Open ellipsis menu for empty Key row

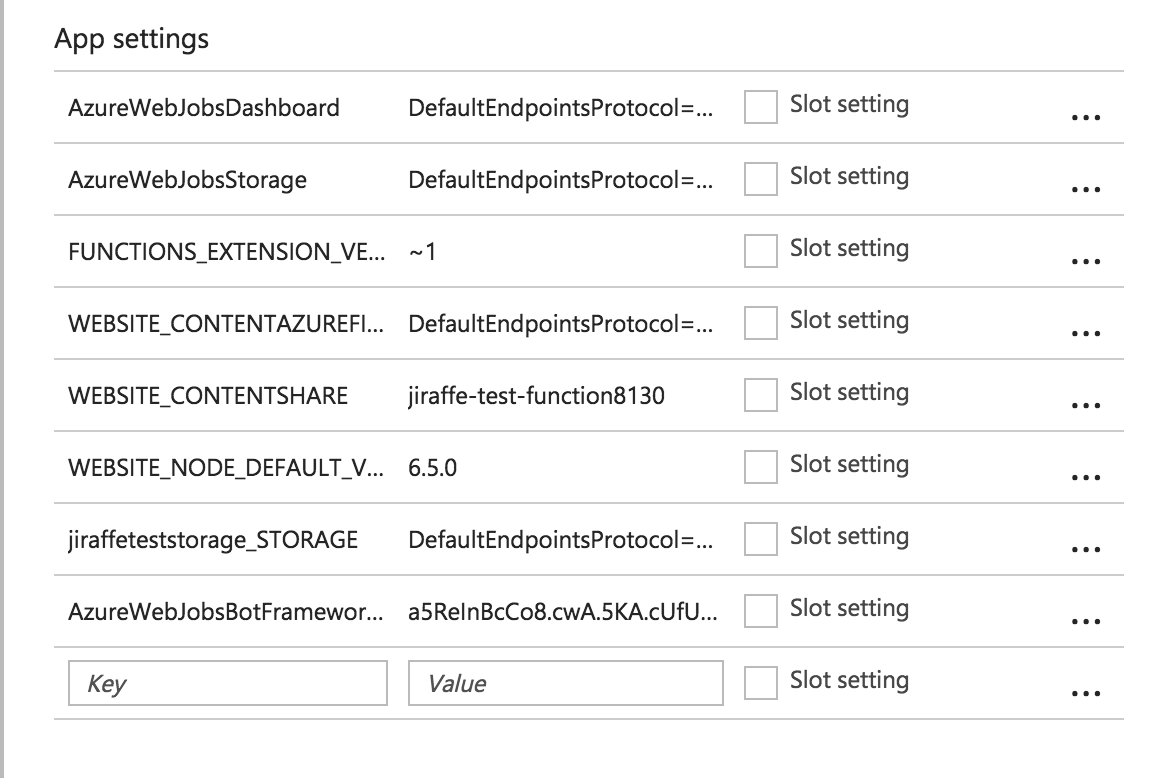click(1085, 694)
